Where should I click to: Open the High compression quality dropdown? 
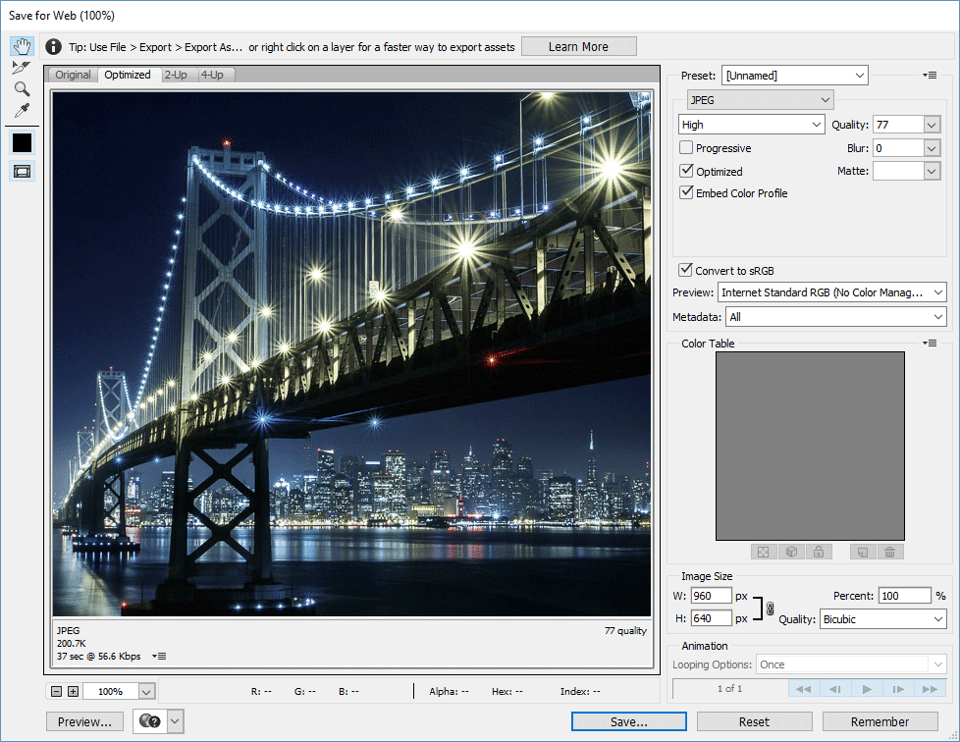click(x=751, y=124)
